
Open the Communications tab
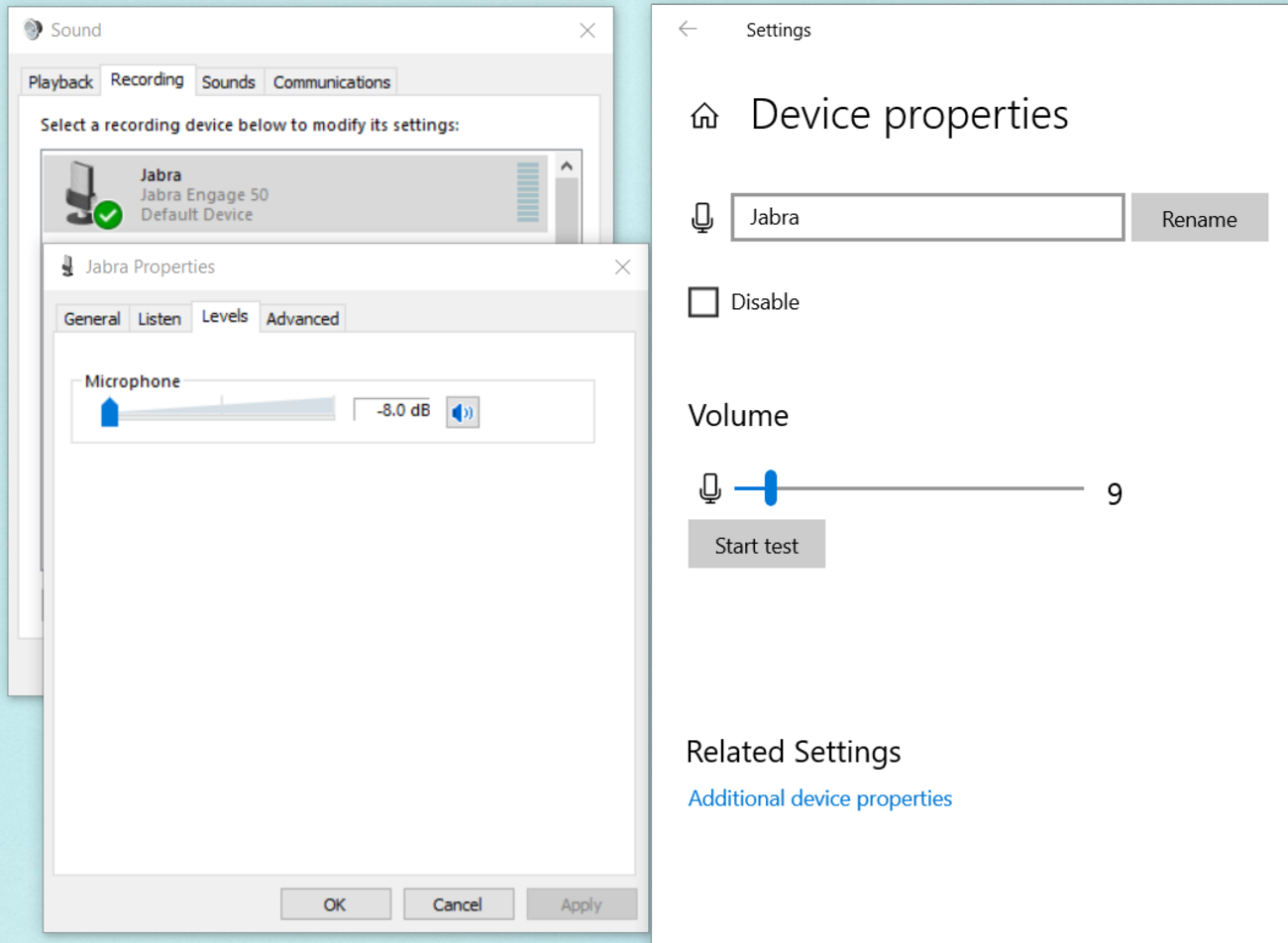332,82
